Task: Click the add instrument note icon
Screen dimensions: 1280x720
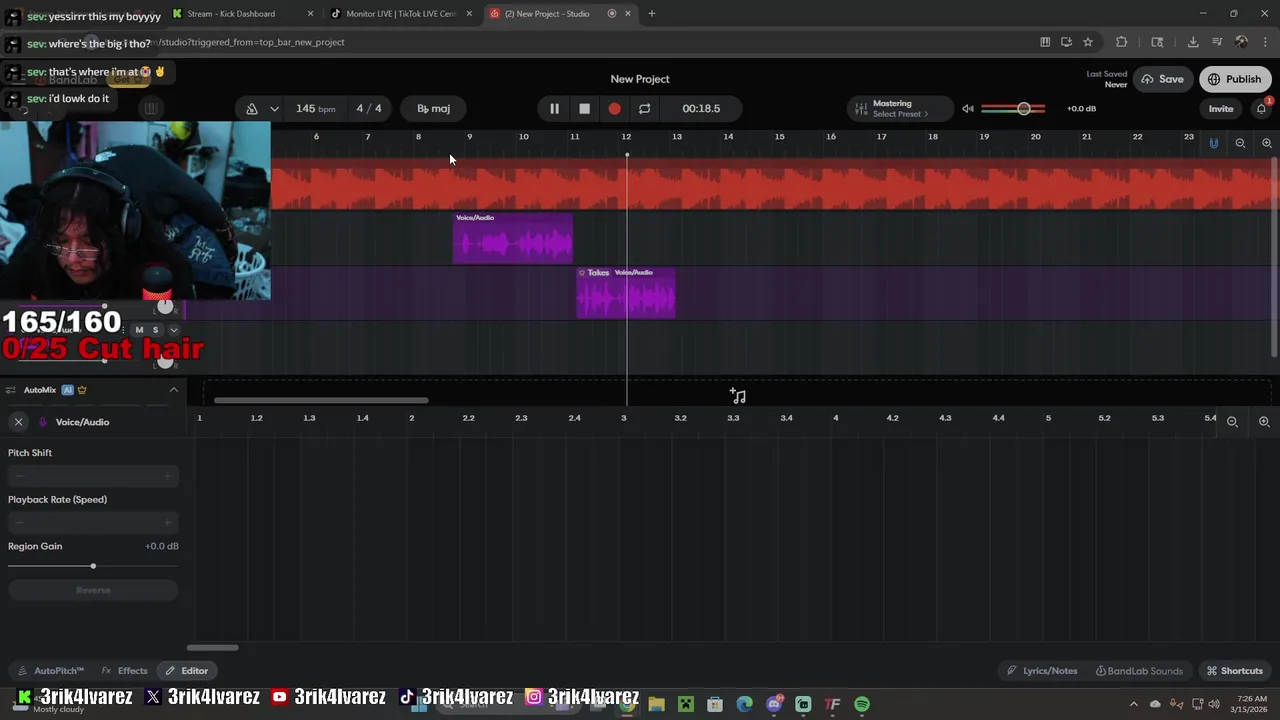Action: point(738,396)
